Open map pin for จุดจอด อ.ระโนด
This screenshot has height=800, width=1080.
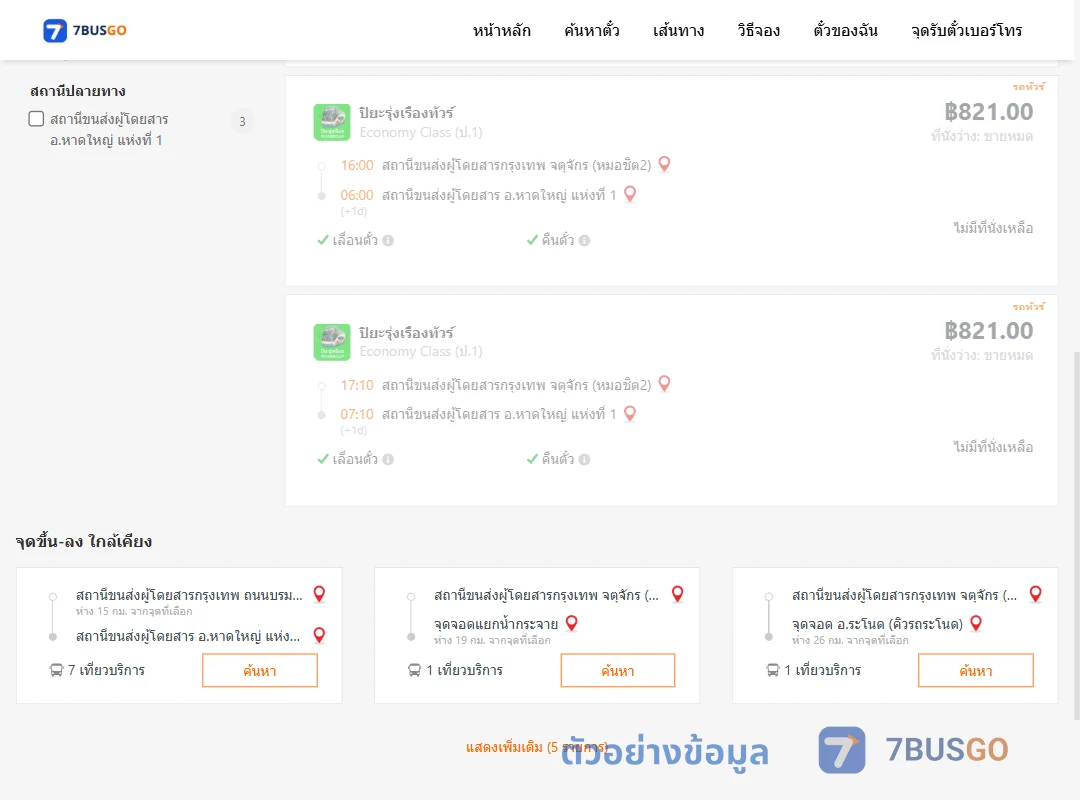pyautogui.click(x=976, y=624)
